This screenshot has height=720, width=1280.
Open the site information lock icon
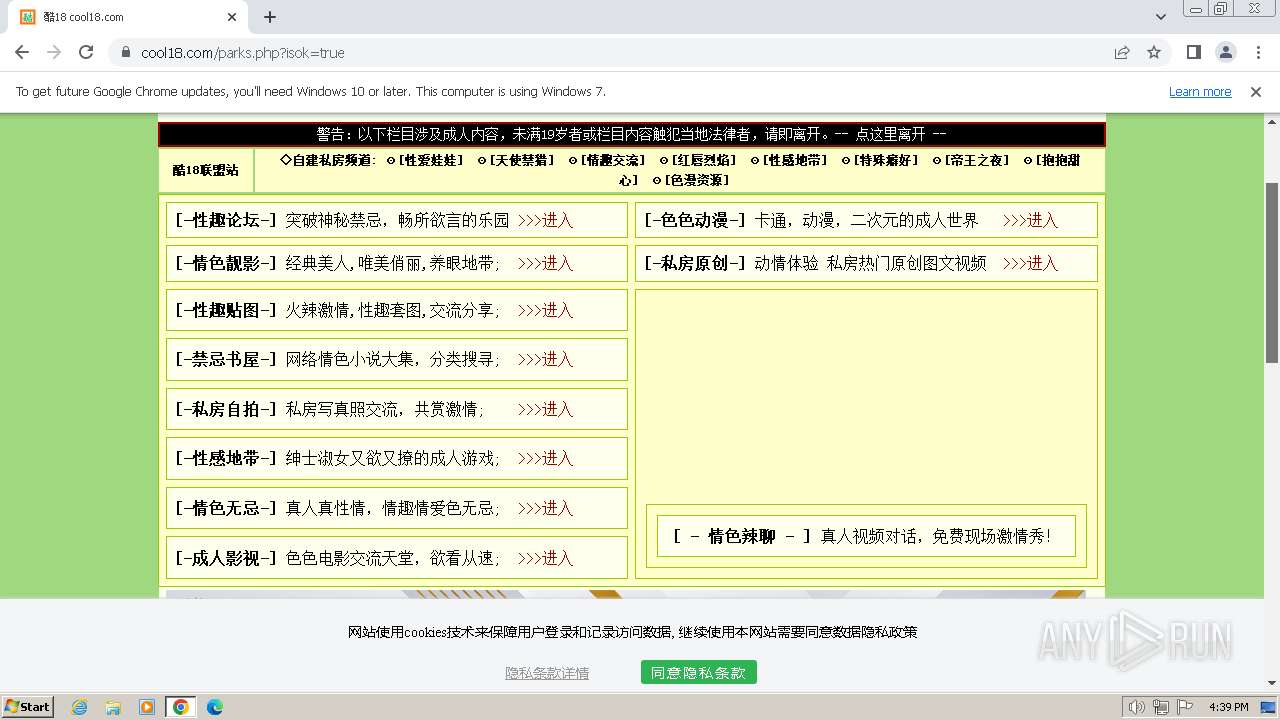pyautogui.click(x=126, y=52)
